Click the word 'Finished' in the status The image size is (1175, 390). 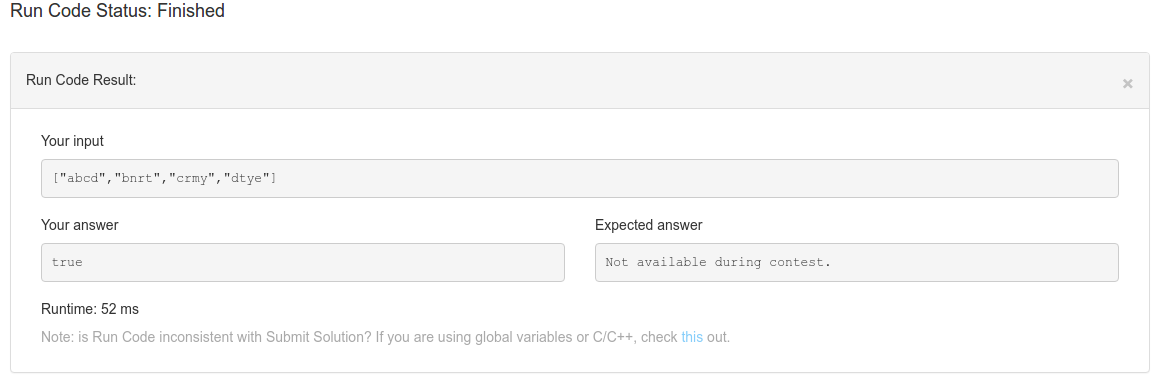191,11
